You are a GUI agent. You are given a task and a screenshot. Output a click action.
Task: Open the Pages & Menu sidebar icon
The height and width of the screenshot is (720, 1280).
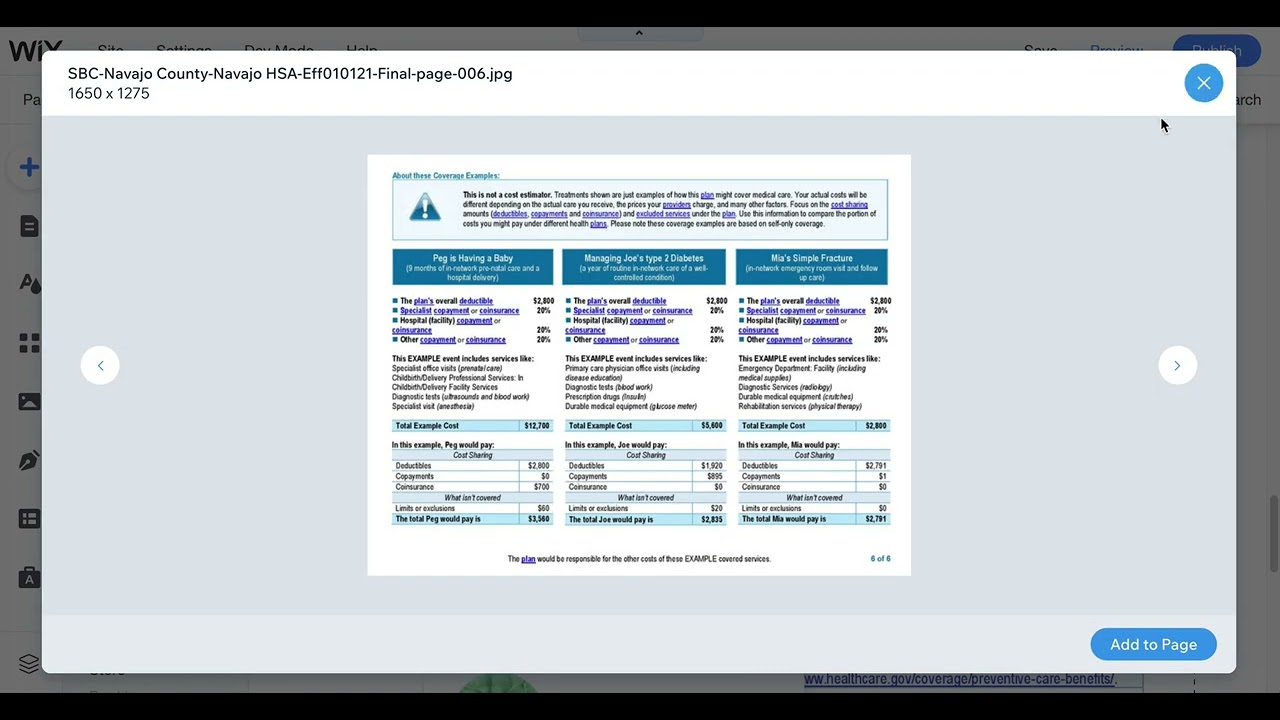(x=29, y=226)
